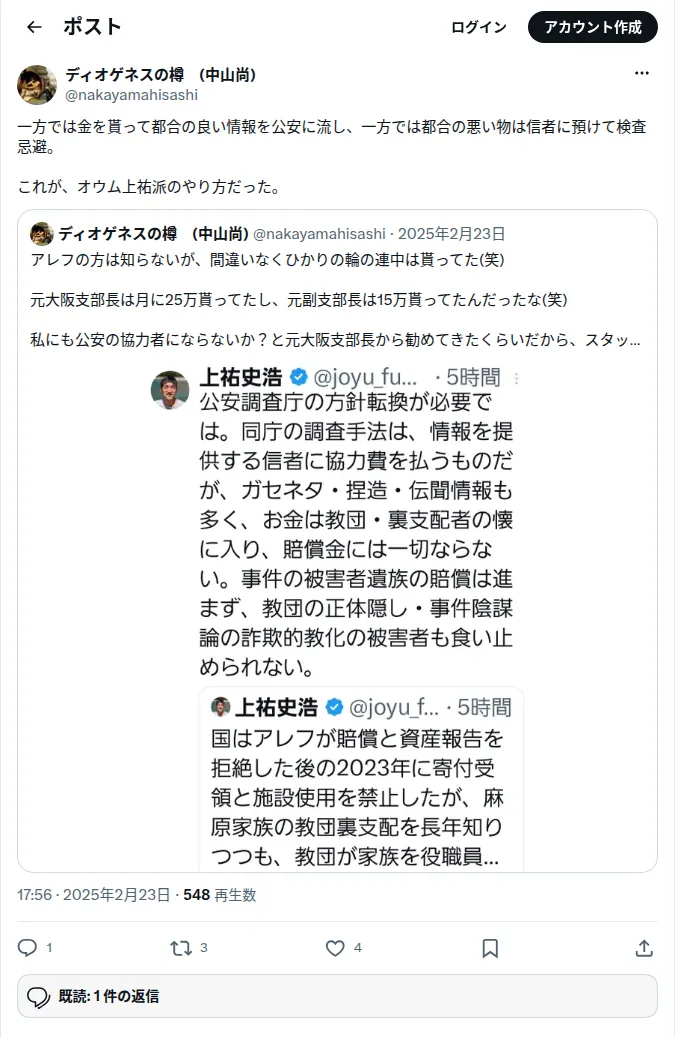This screenshot has width=675, height=1038.
Task: Bookmark this post
Action: pos(490,948)
